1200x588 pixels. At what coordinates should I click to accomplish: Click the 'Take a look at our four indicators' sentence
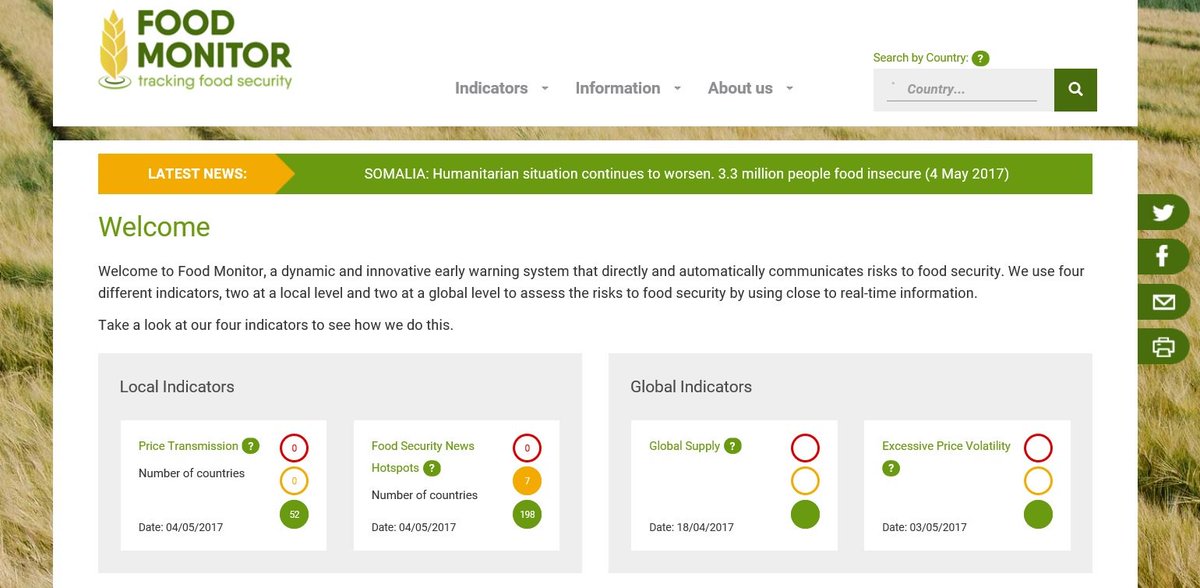pos(276,326)
